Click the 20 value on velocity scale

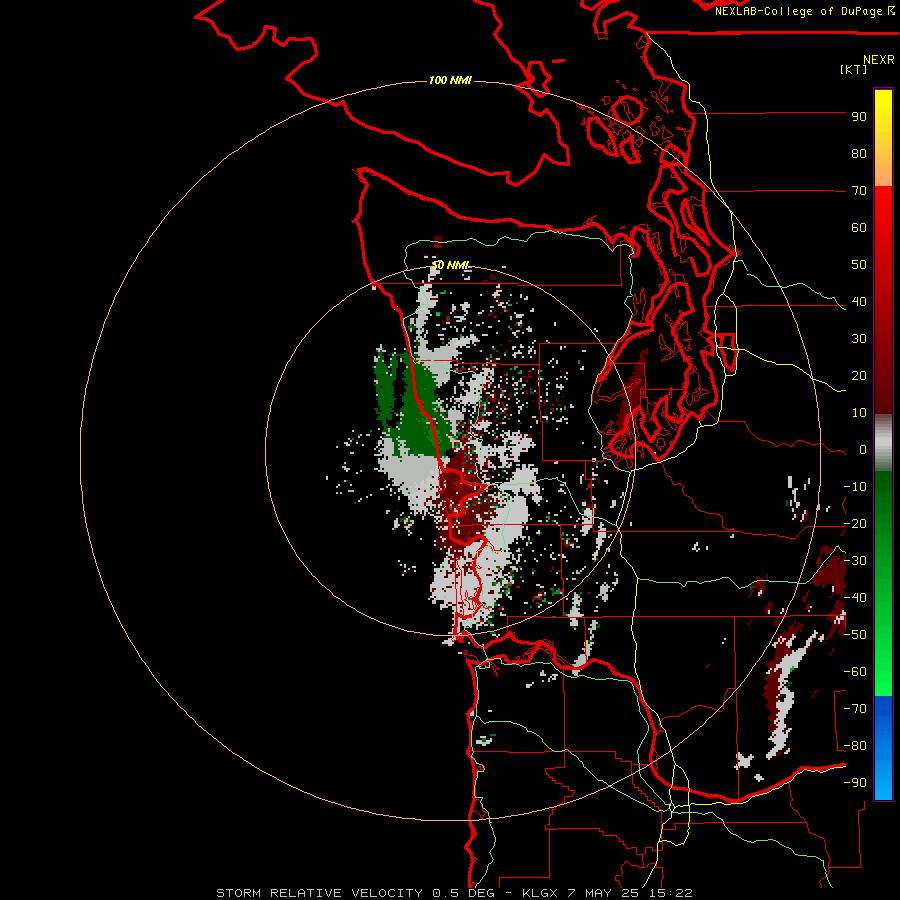point(859,376)
